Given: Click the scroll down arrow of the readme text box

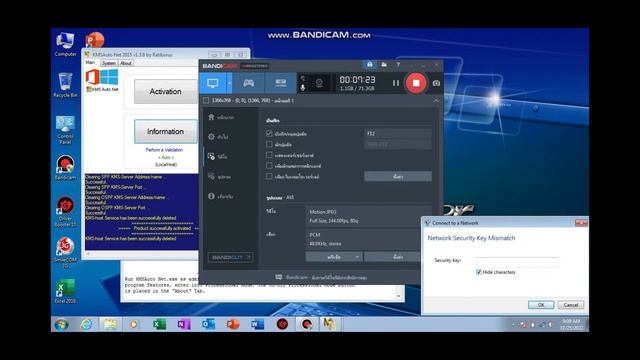Looking at the screenshot, I should (x=399, y=296).
